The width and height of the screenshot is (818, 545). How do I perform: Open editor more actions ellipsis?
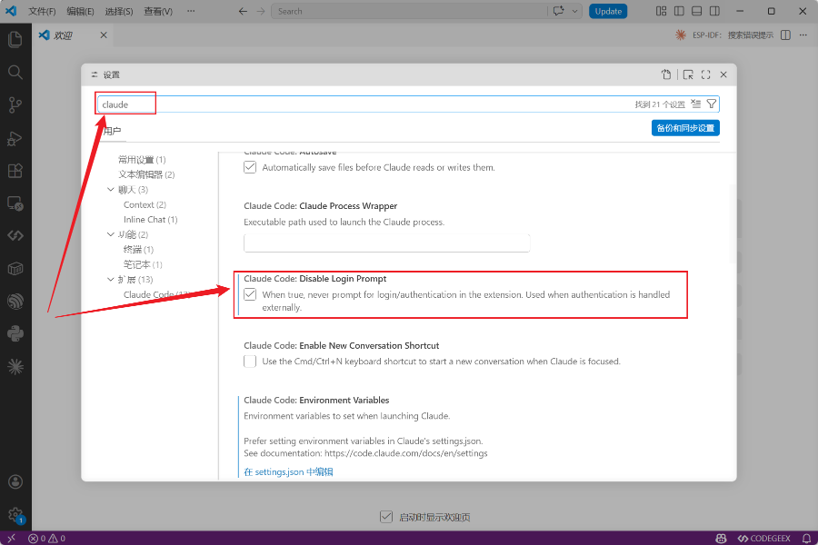click(x=803, y=35)
